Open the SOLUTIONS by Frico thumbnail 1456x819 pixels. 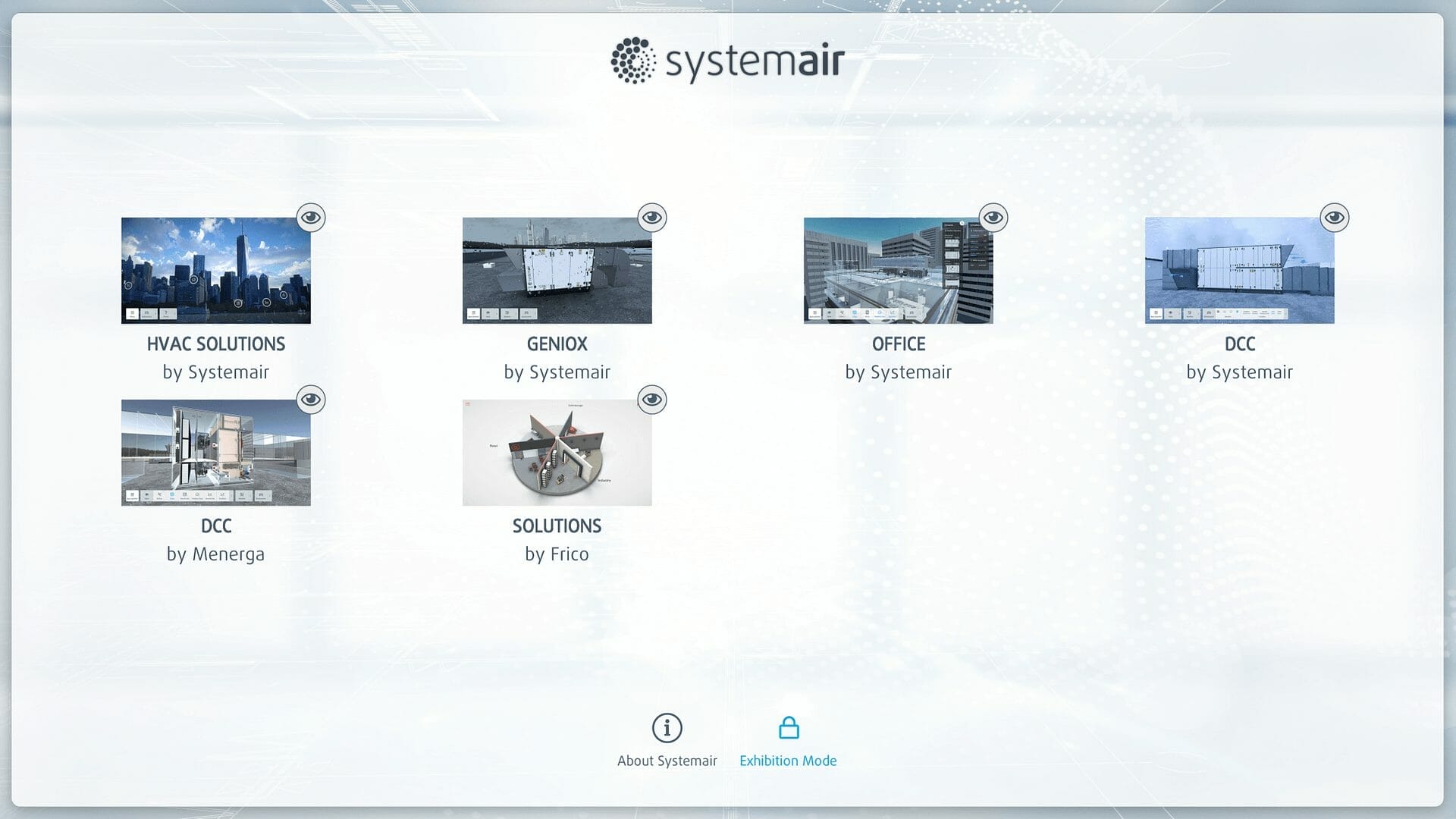(x=557, y=452)
